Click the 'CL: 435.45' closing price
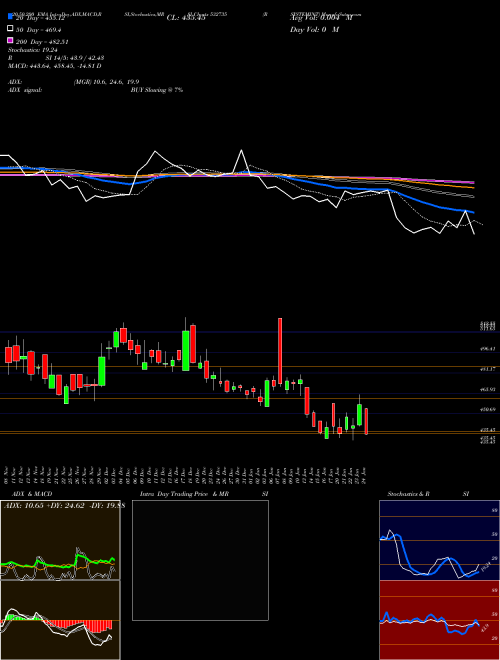This screenshot has width=500, height=660. 186,18
